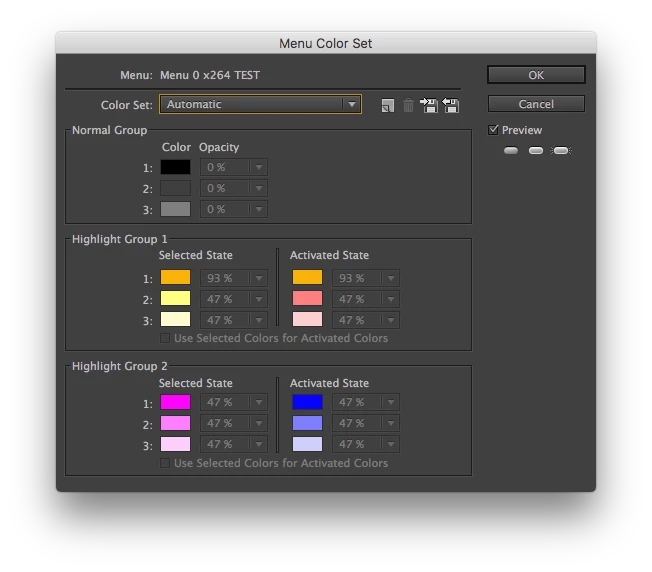
Task: Pick the bright yellow Selected State swatch
Action: 175,298
